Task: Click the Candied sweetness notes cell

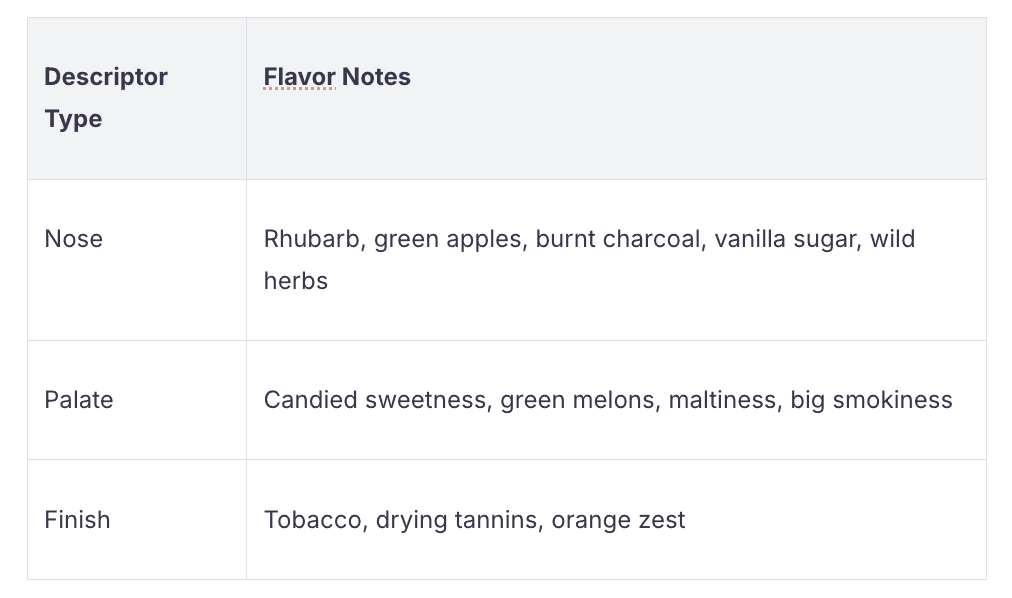Action: tap(615, 400)
